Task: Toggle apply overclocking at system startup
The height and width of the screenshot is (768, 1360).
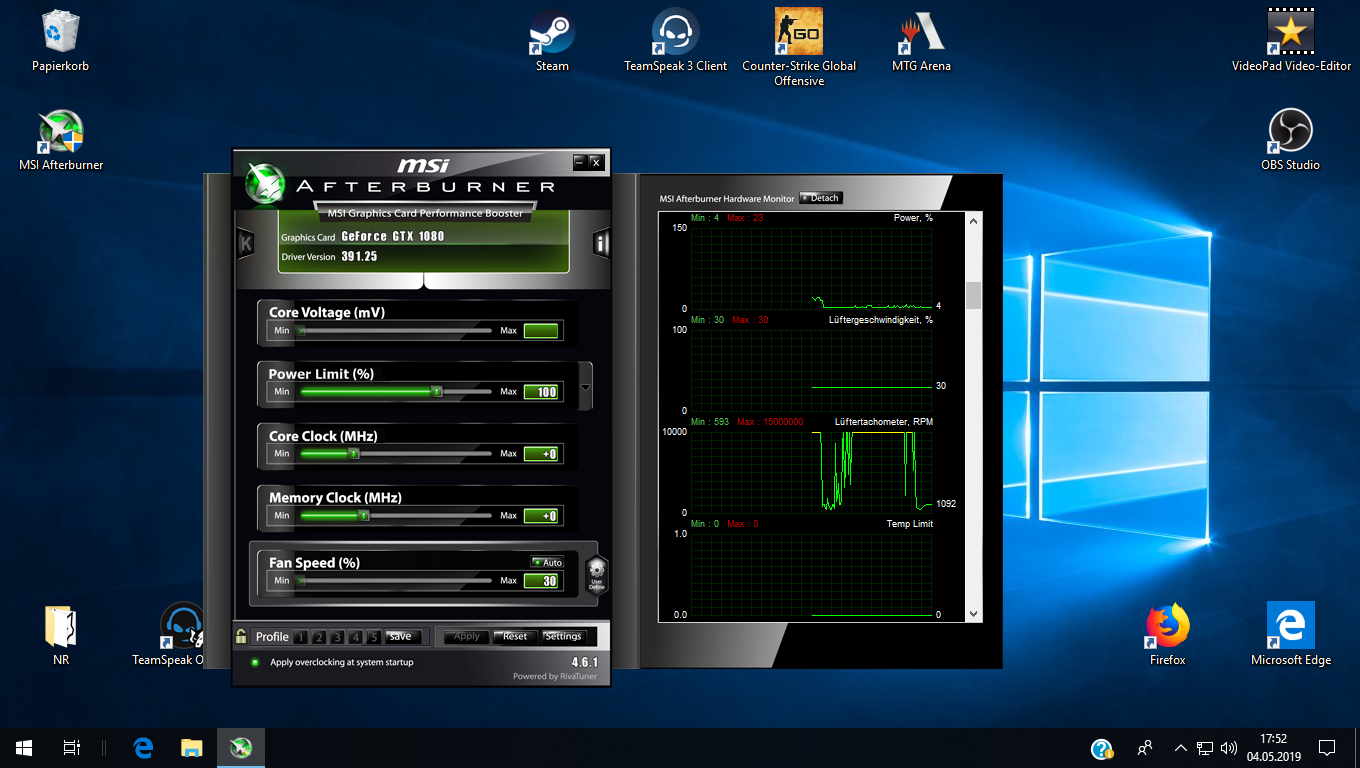Action: coord(255,662)
